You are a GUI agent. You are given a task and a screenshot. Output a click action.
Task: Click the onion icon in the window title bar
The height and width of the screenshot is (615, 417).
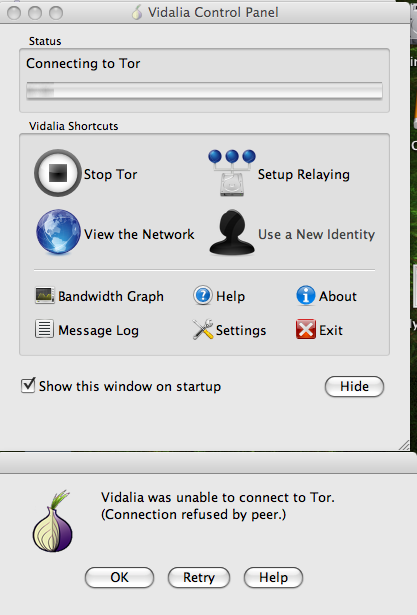137,13
